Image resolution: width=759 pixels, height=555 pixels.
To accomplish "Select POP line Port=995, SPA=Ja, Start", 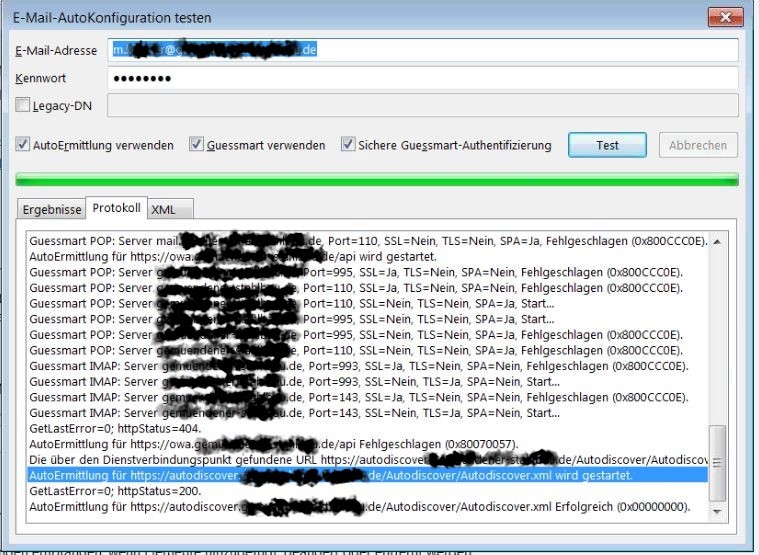I will coord(291,319).
